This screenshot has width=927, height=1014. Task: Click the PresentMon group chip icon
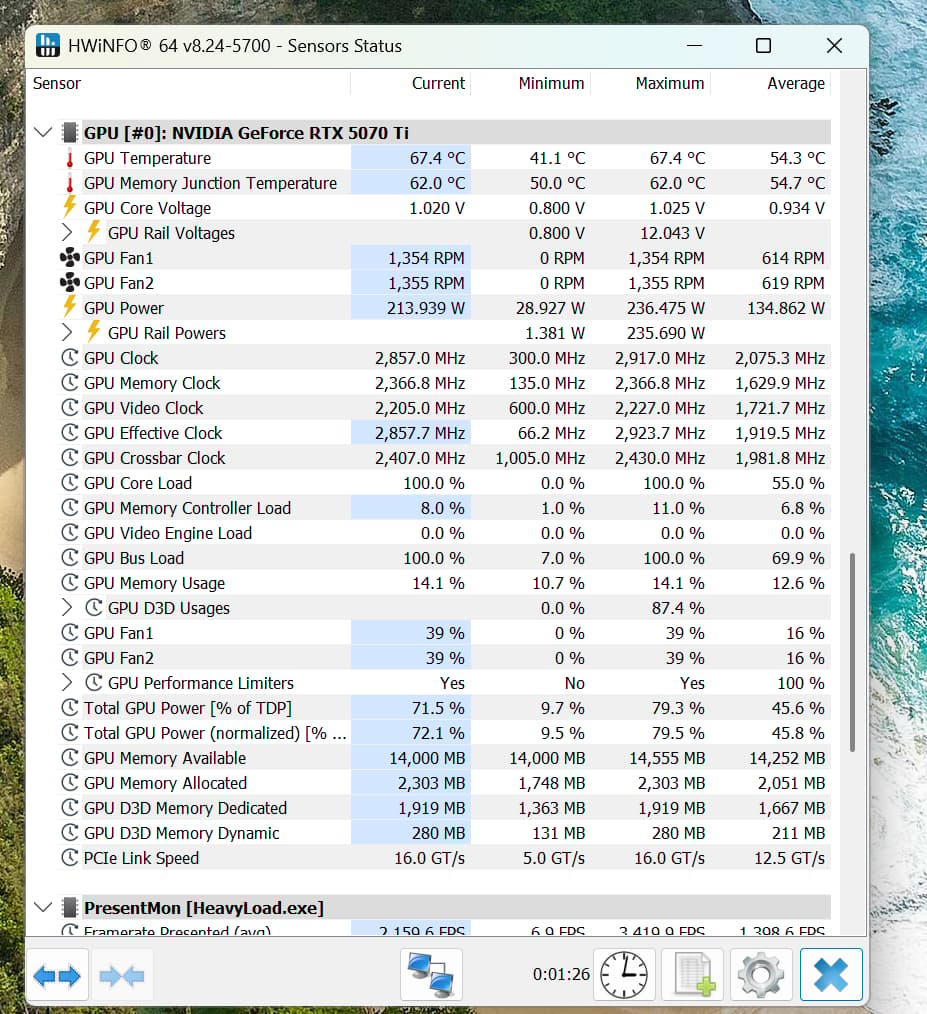click(x=70, y=908)
